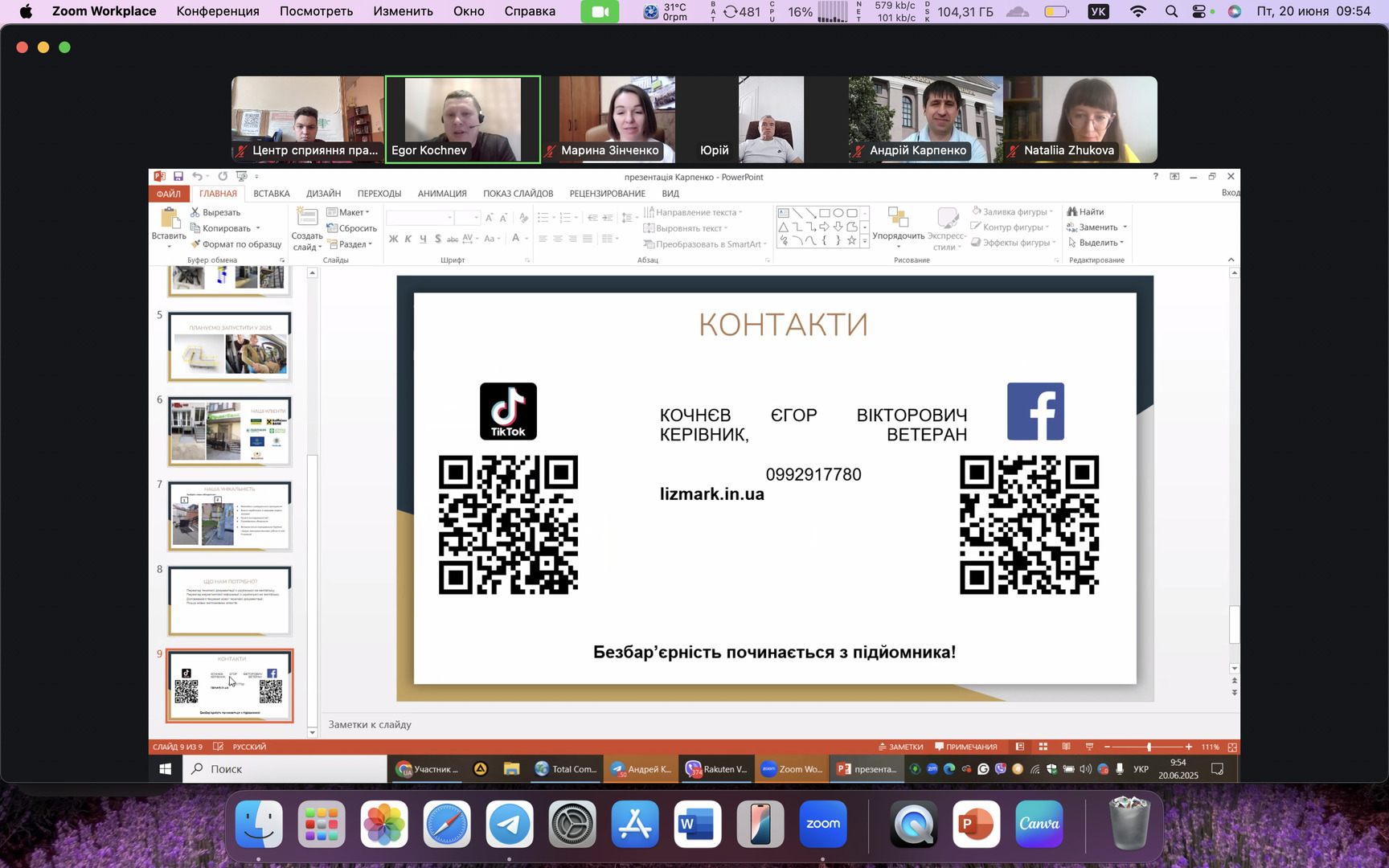Viewport: 1389px width, 868px height.
Task: Select the star shape in the shapes gallery
Action: point(851,240)
